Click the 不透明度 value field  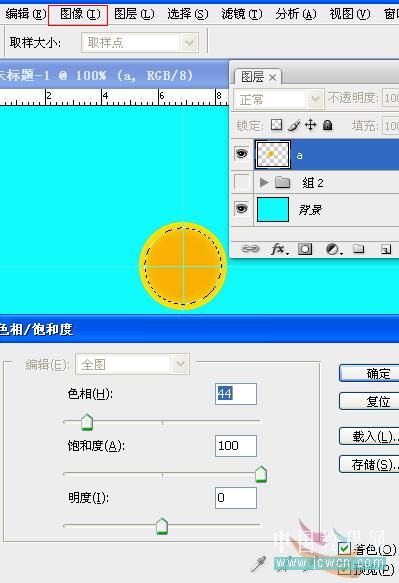click(390, 98)
